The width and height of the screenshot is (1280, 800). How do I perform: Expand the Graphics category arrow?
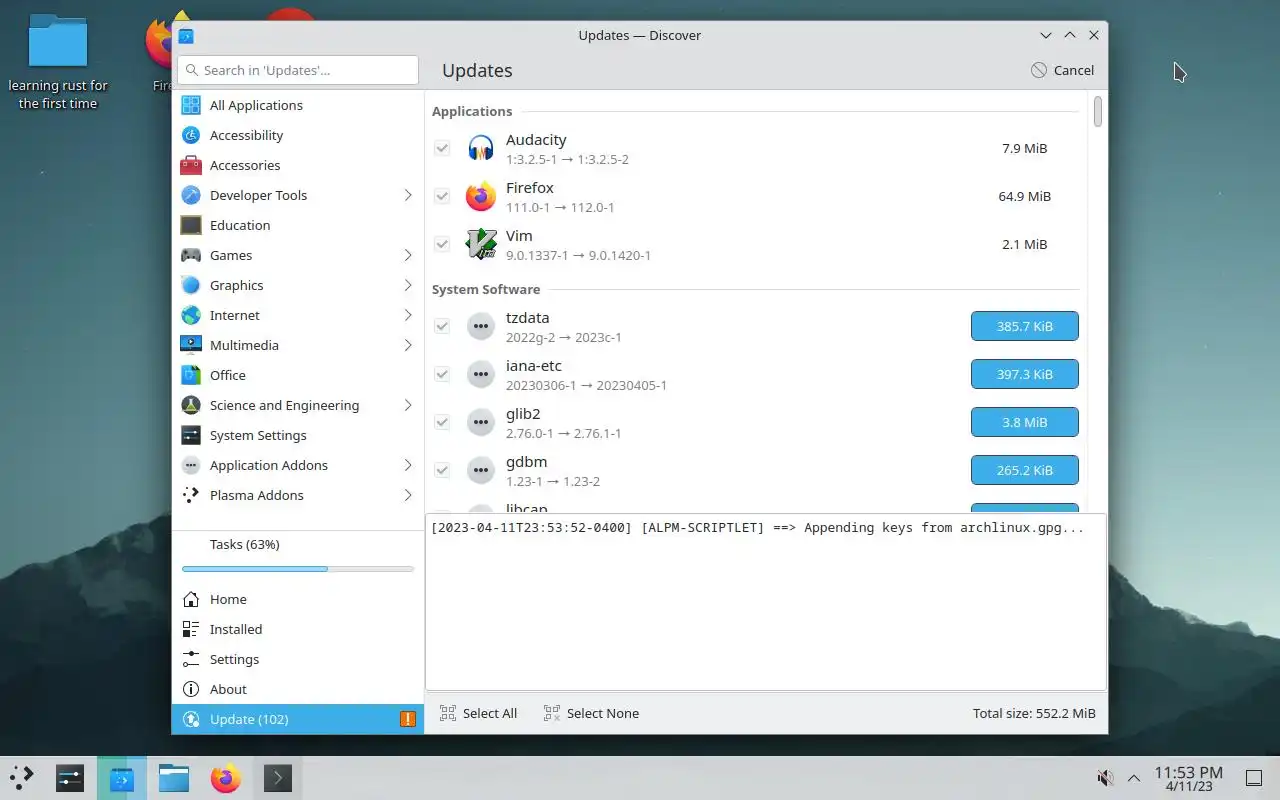[x=408, y=285]
